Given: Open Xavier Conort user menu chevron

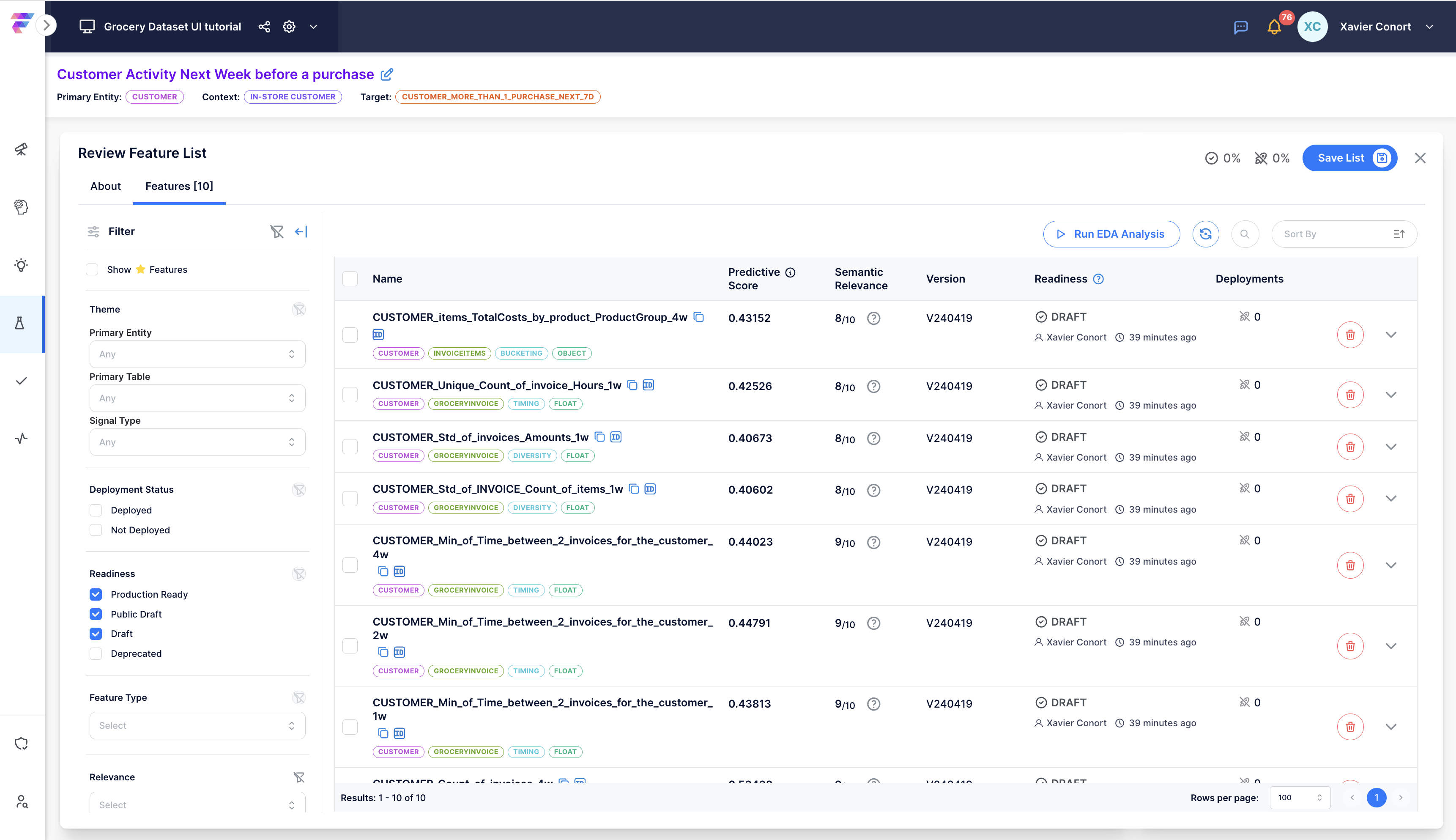Looking at the screenshot, I should tap(1429, 27).
